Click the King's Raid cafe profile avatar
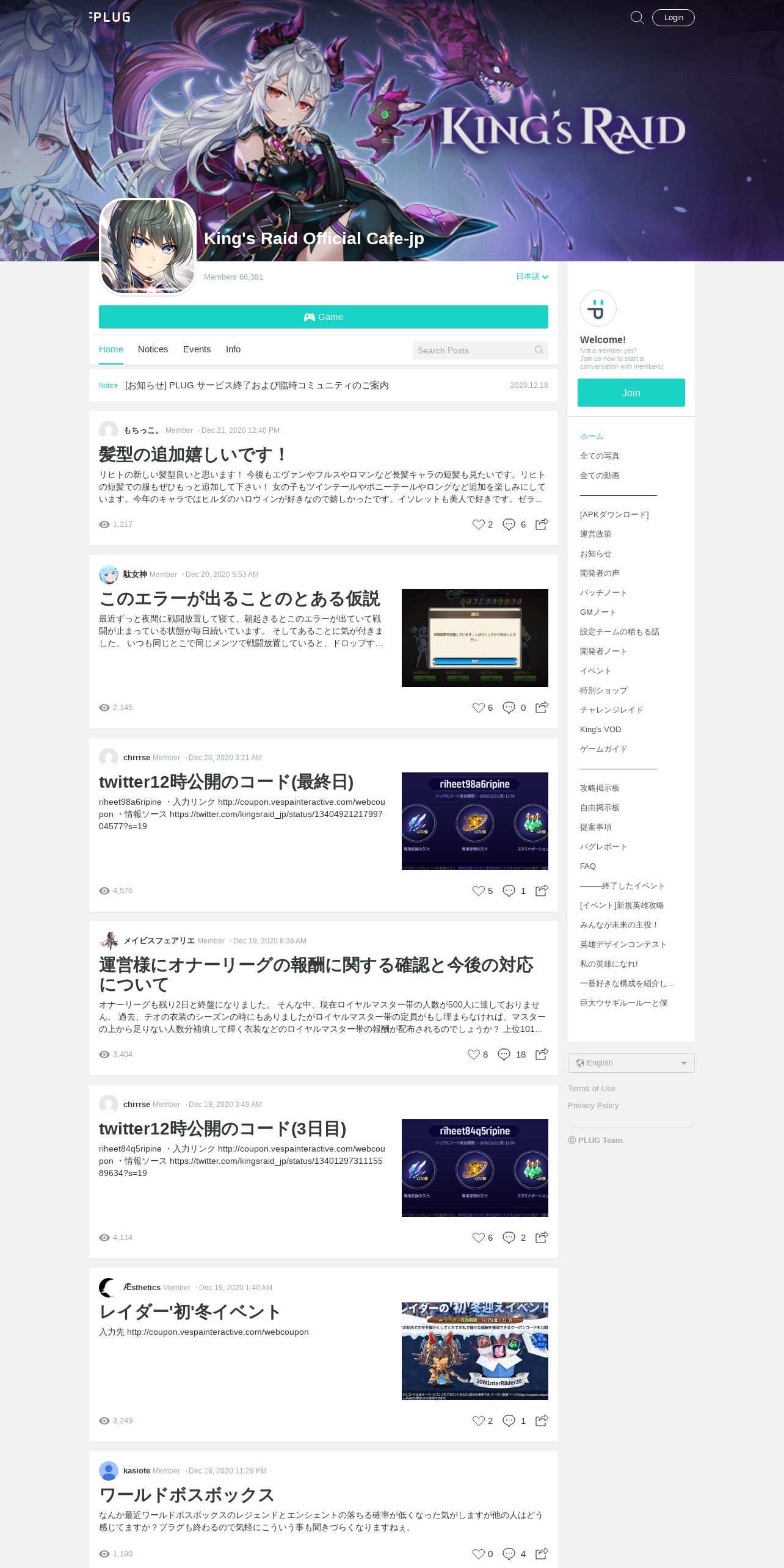The height and width of the screenshot is (1568, 784). pos(148,247)
